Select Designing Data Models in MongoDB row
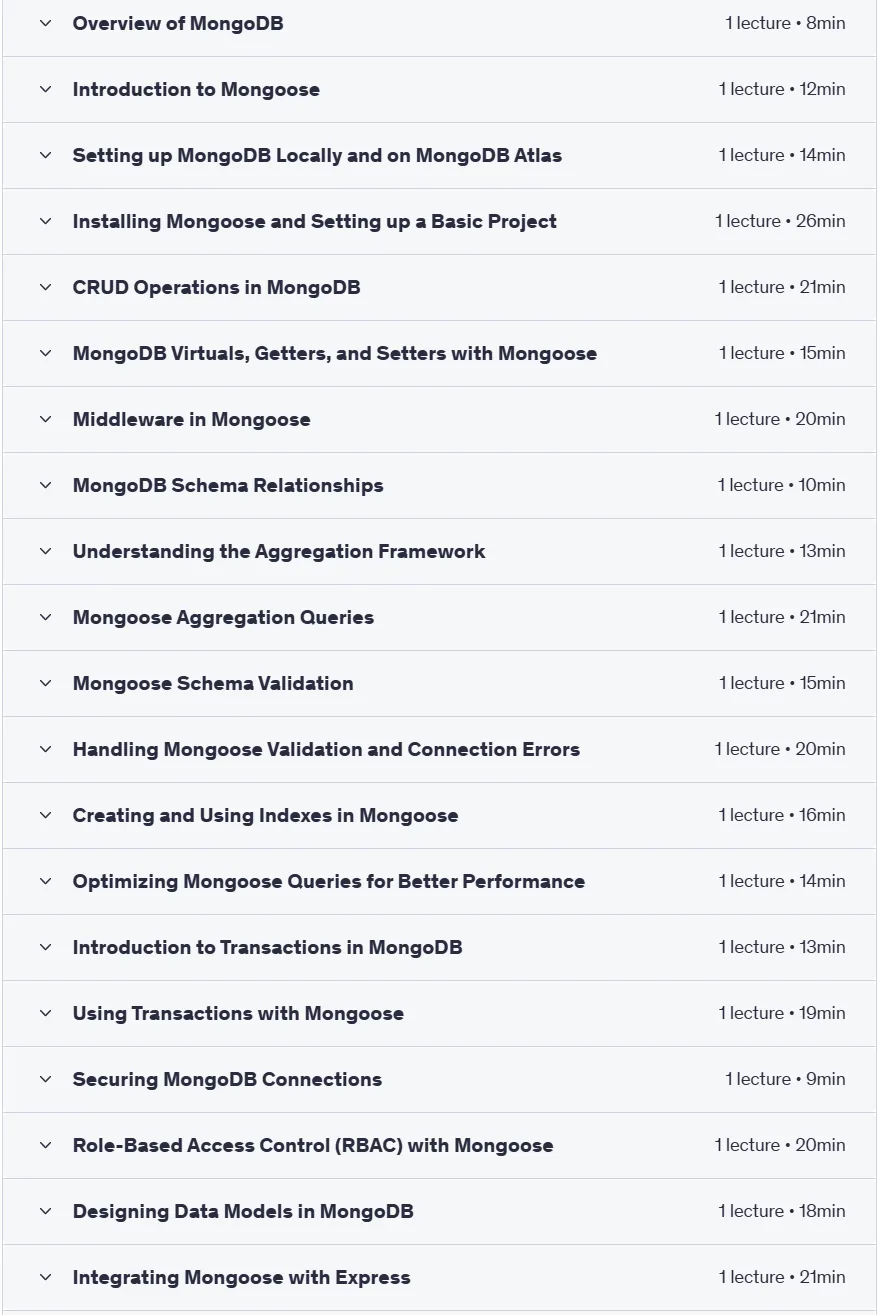 coord(439,1211)
